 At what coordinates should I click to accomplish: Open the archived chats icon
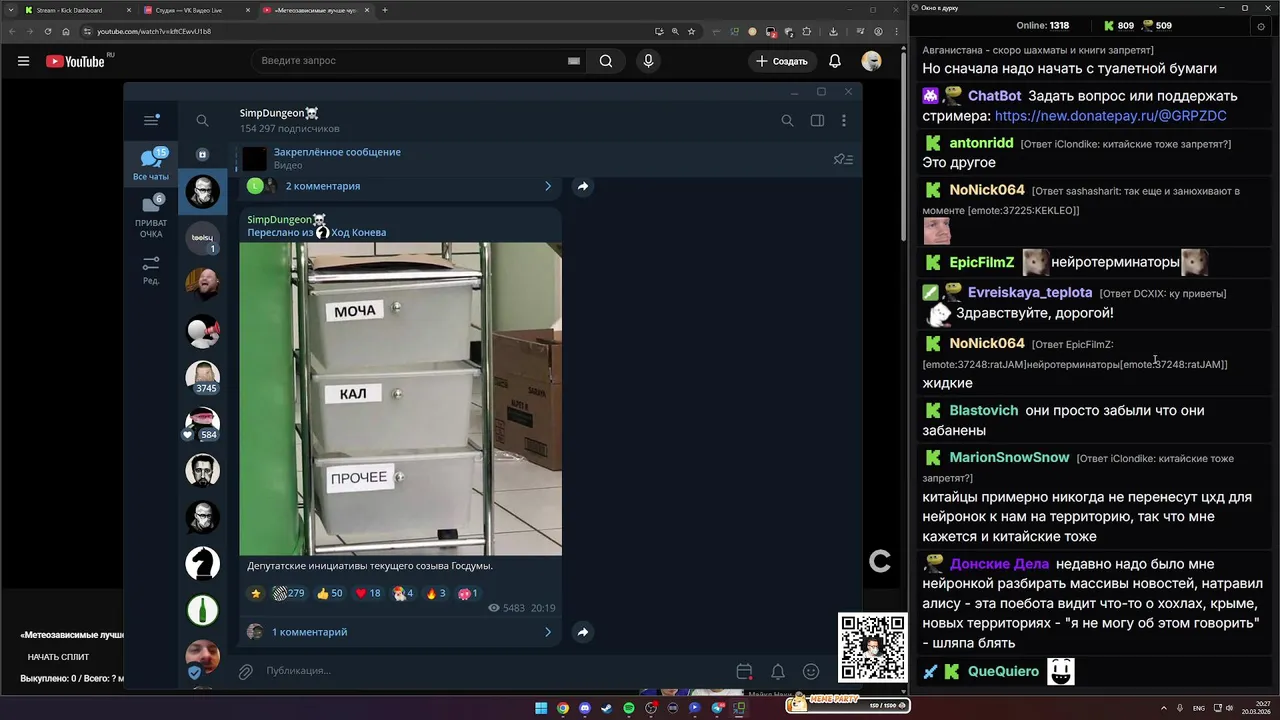tap(202, 155)
